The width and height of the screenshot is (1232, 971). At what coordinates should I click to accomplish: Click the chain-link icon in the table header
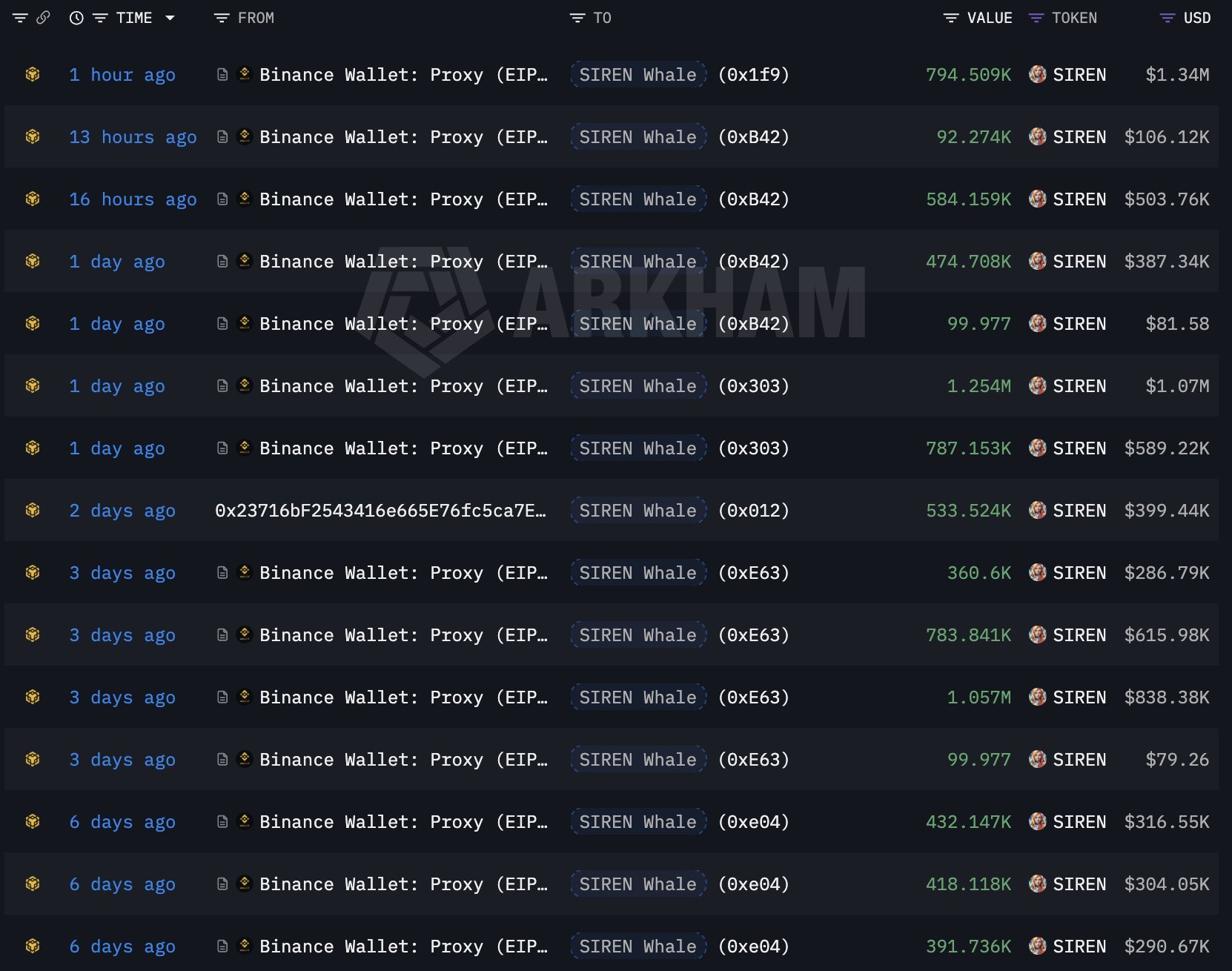[x=44, y=18]
